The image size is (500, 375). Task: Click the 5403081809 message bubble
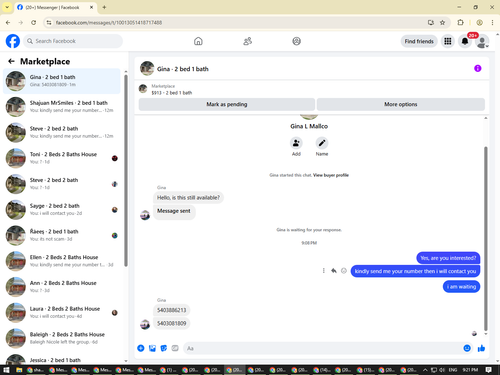click(x=171, y=323)
